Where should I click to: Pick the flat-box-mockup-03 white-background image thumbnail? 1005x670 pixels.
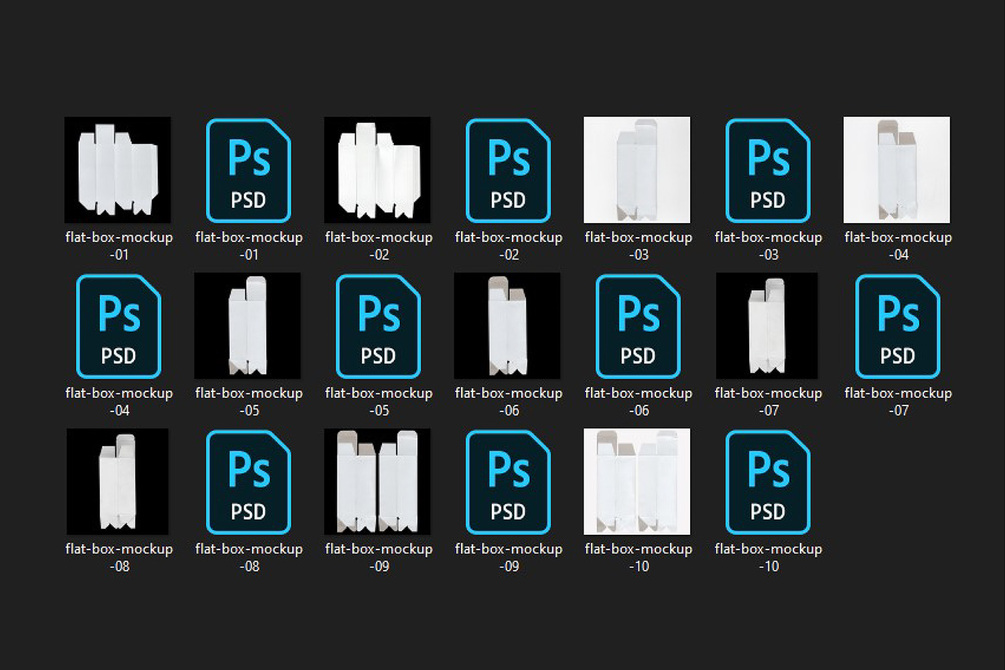(637, 170)
